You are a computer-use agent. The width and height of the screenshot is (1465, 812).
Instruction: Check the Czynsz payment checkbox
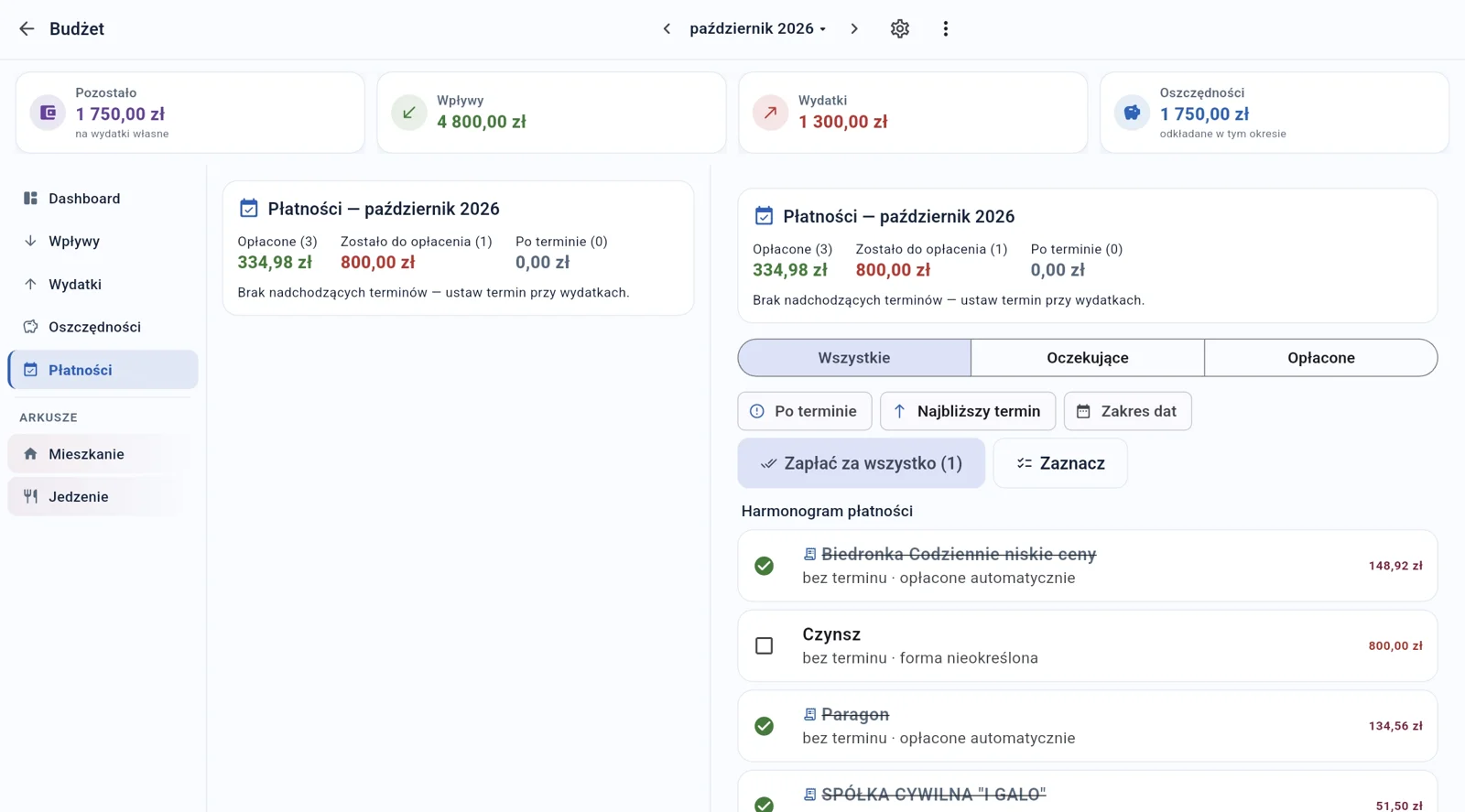pyautogui.click(x=765, y=646)
